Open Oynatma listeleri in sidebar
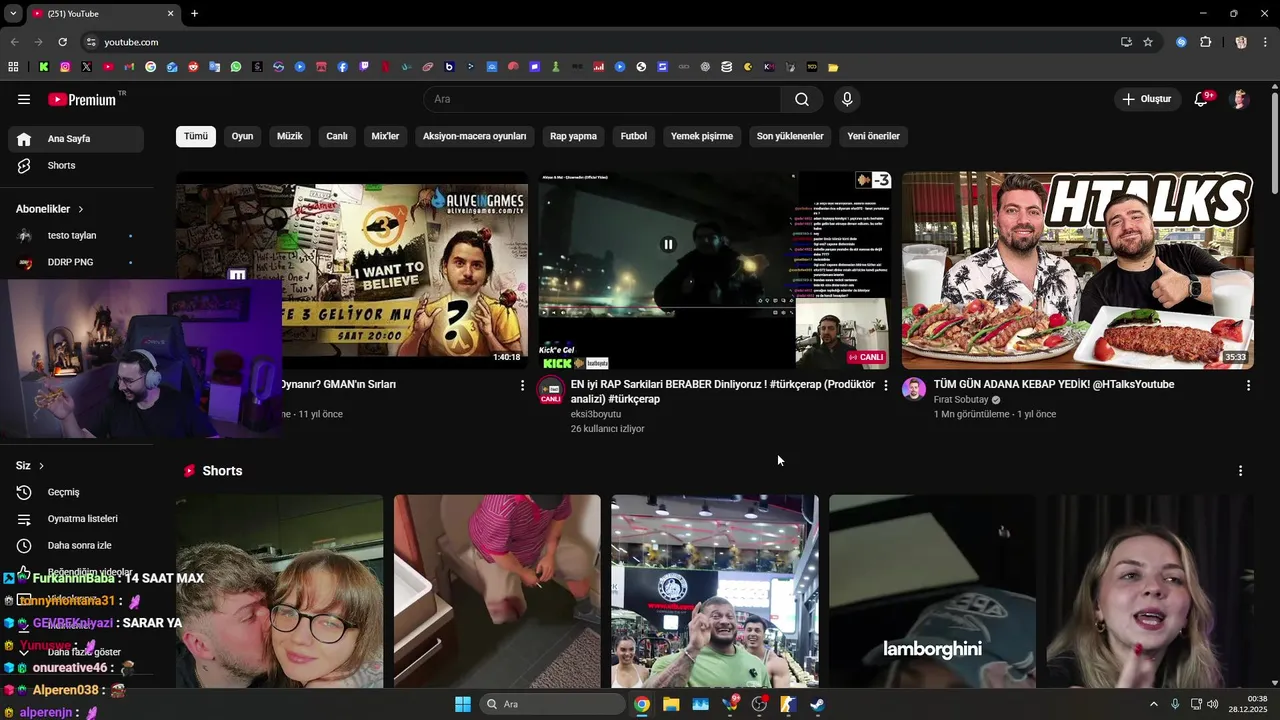 76,519
